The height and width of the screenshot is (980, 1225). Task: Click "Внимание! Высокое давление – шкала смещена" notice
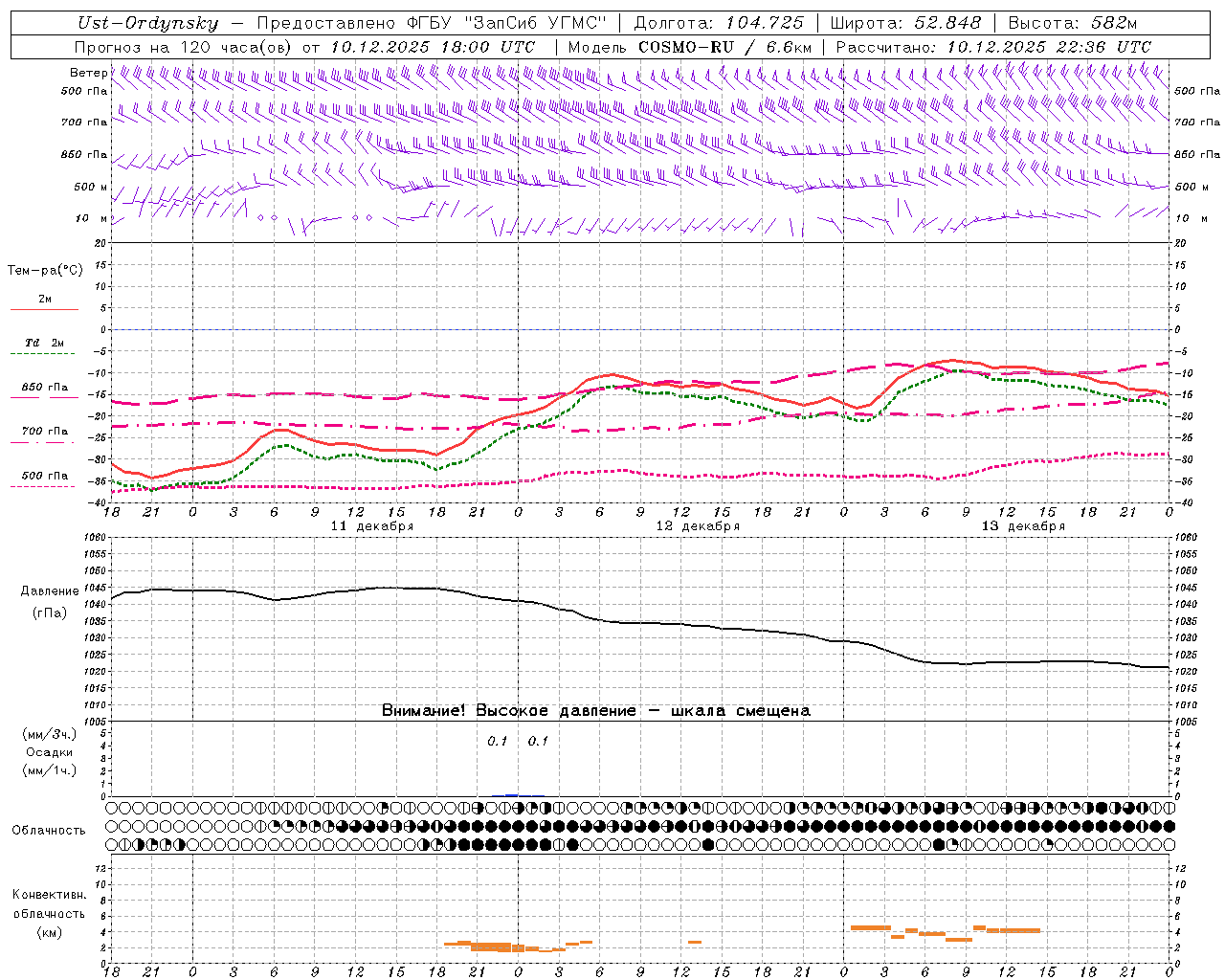596,711
